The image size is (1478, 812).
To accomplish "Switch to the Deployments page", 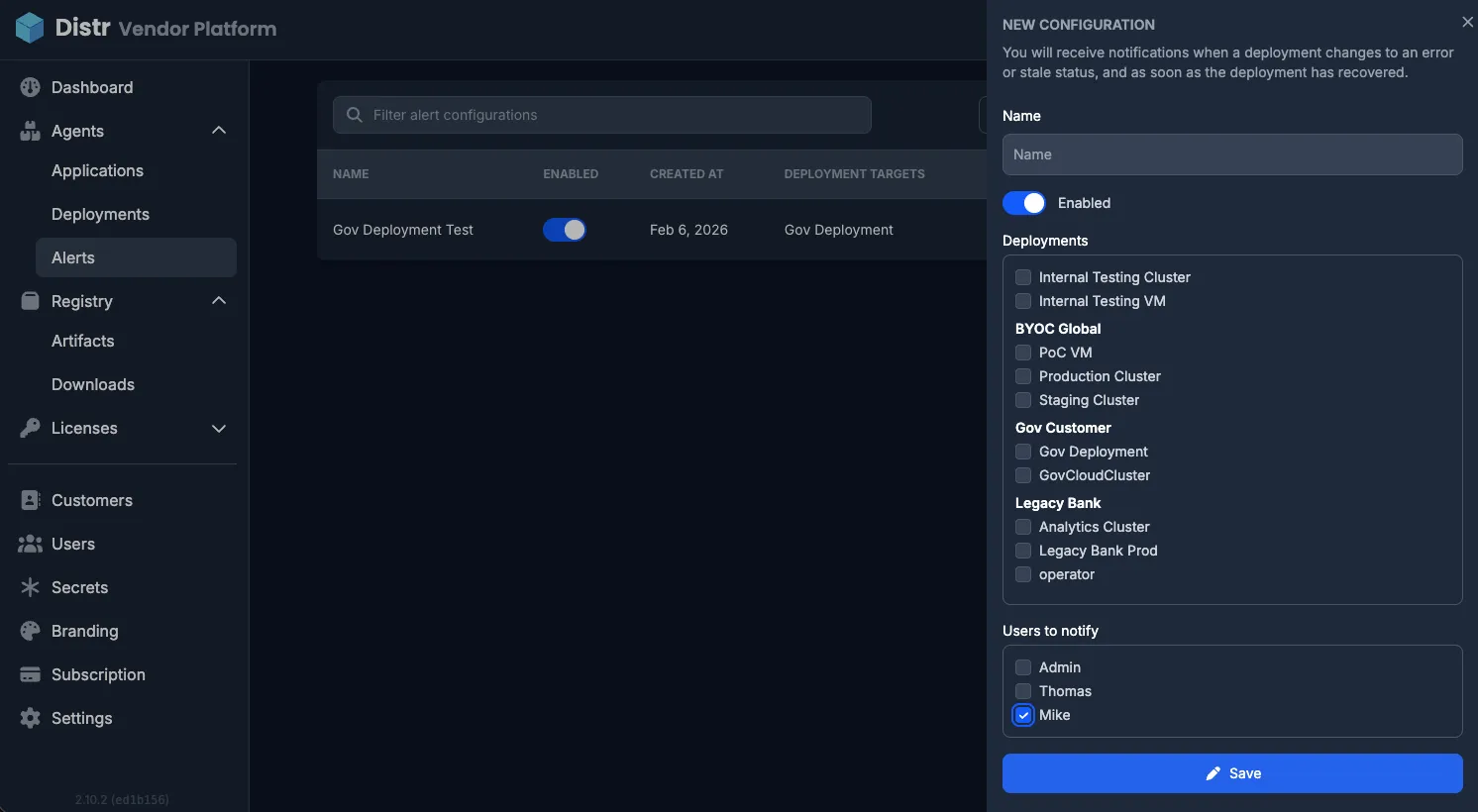I will [x=100, y=214].
